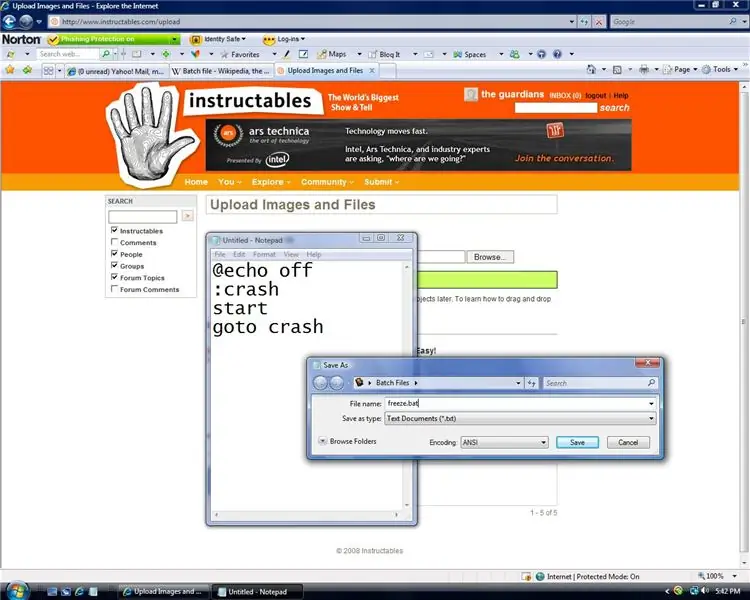The height and width of the screenshot is (600, 750).
Task: Click the Maps toolbar button
Action: pos(332,54)
